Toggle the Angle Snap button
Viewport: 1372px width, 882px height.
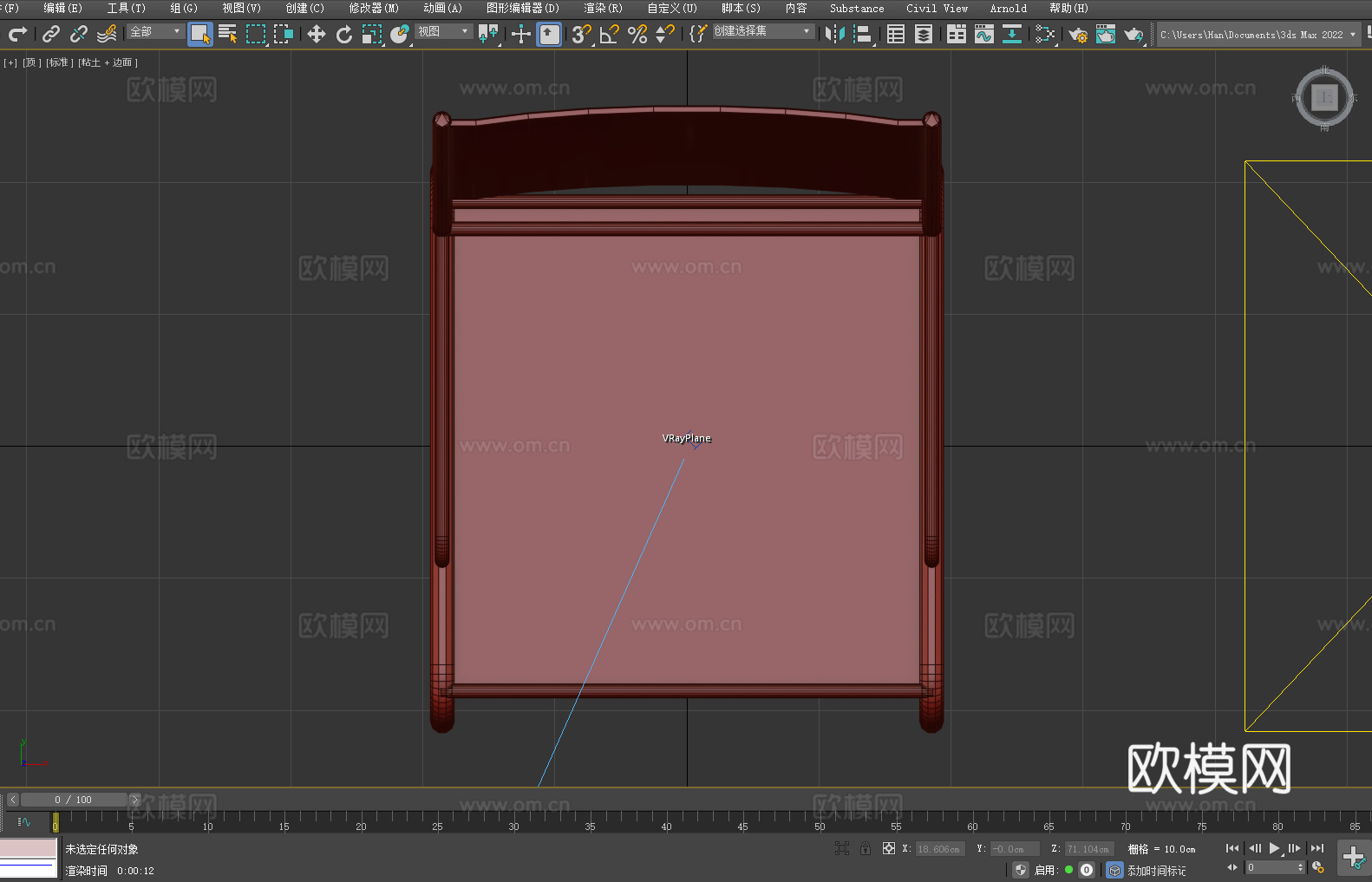point(610,34)
